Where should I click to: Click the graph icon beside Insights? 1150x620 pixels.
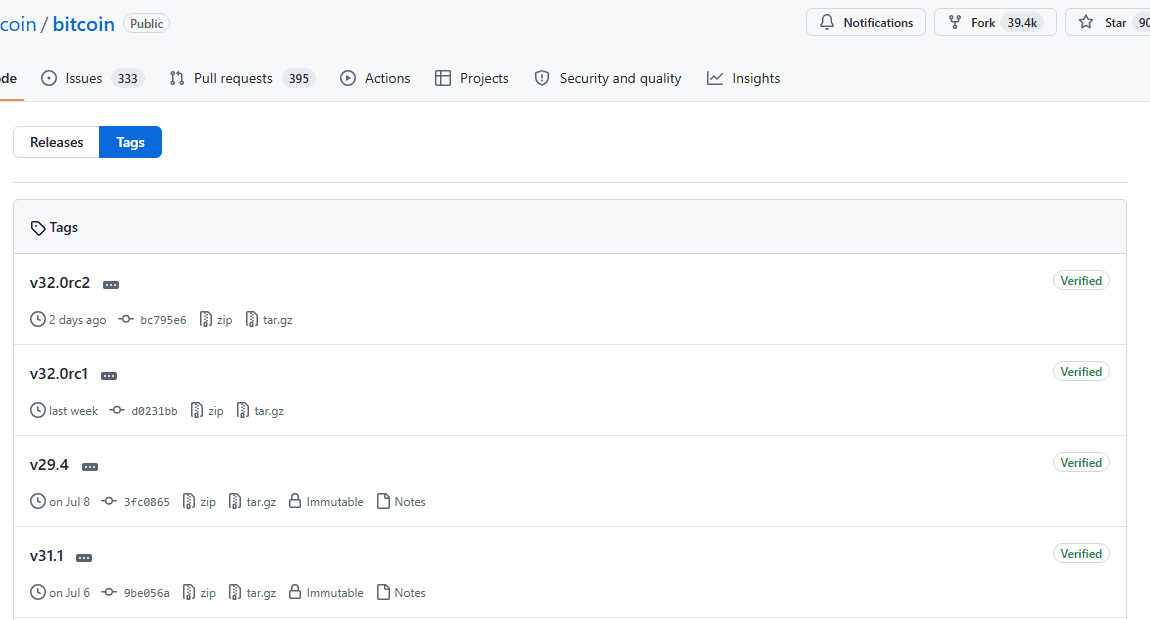click(x=715, y=78)
